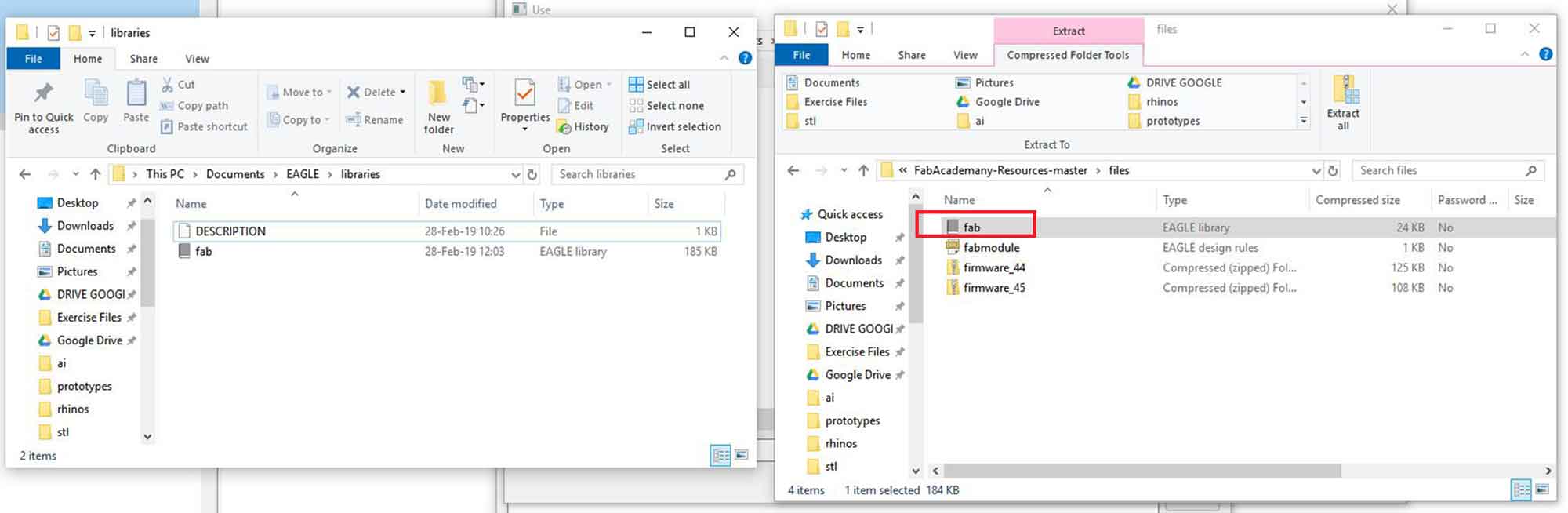
Task: Collapse the files window ribbon
Action: click(1524, 54)
